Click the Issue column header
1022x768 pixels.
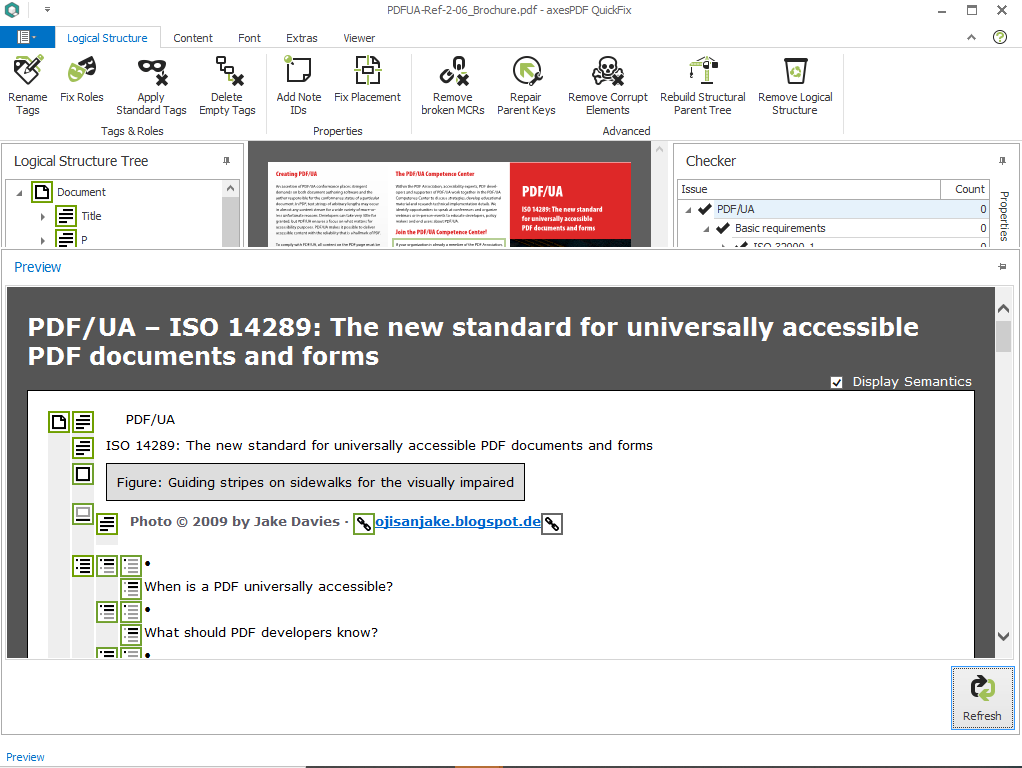pos(809,189)
